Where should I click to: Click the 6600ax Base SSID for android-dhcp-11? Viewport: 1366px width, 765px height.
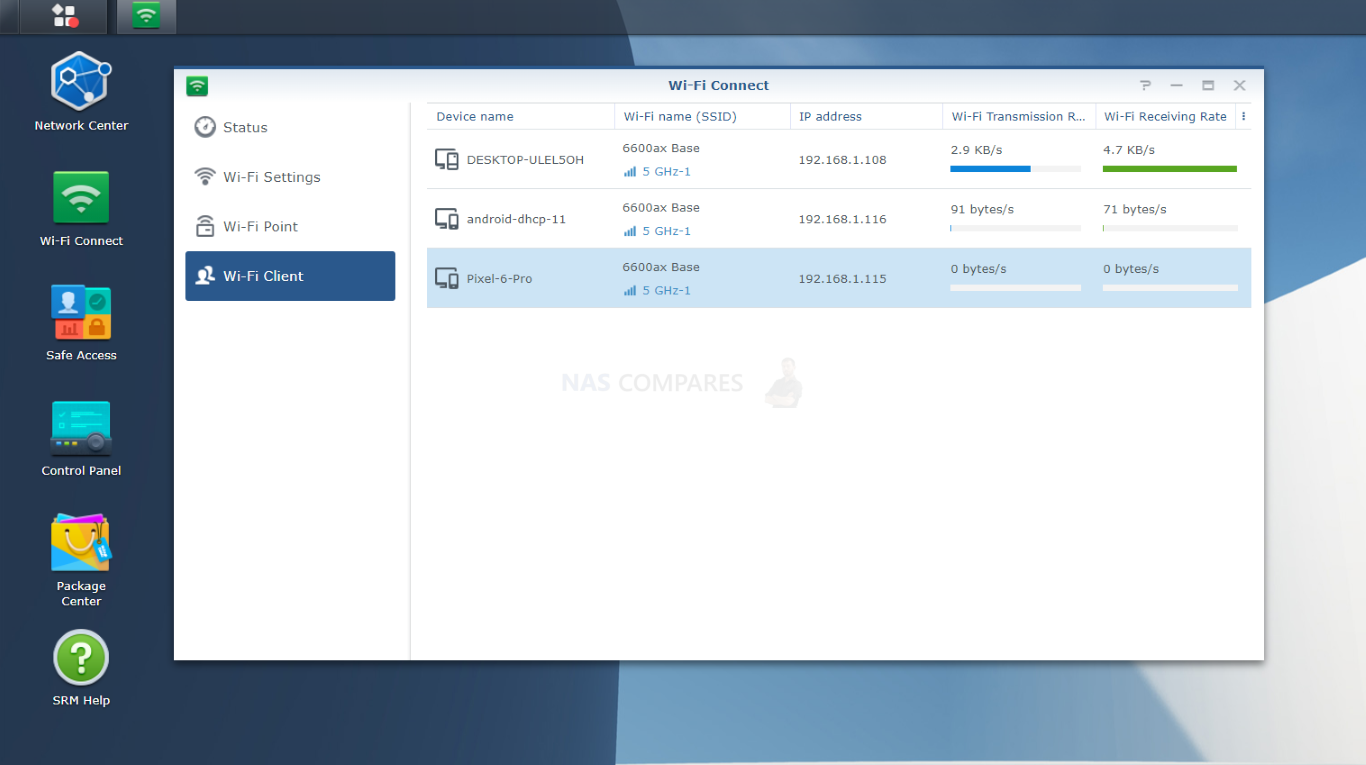coord(661,208)
